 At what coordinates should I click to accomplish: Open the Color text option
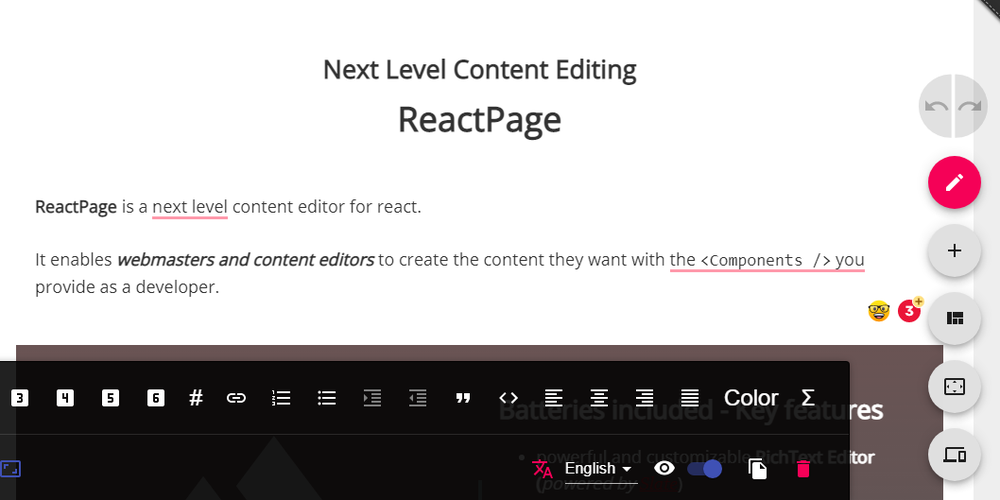(751, 398)
